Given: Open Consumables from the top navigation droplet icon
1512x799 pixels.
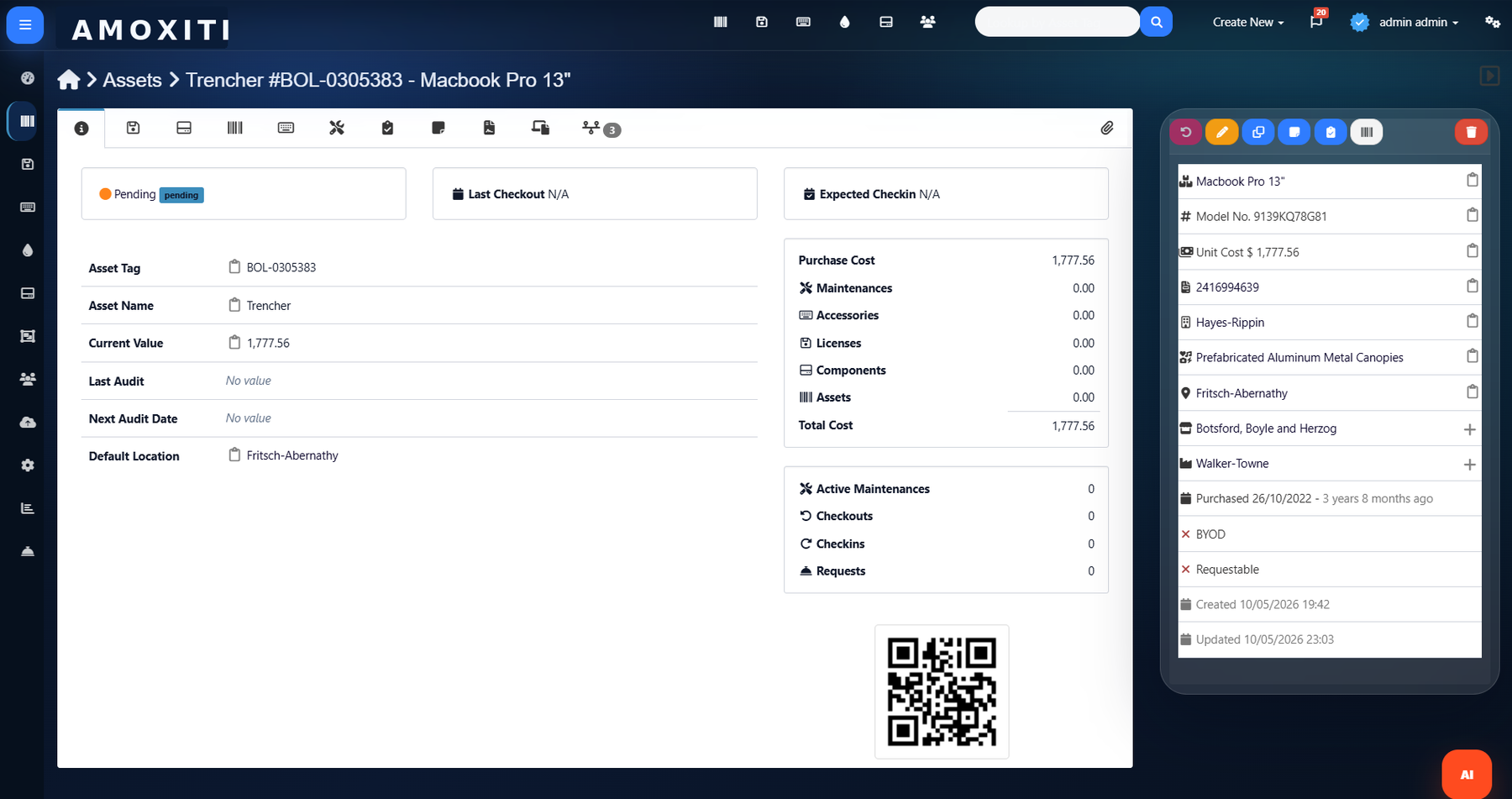Looking at the screenshot, I should [x=845, y=22].
